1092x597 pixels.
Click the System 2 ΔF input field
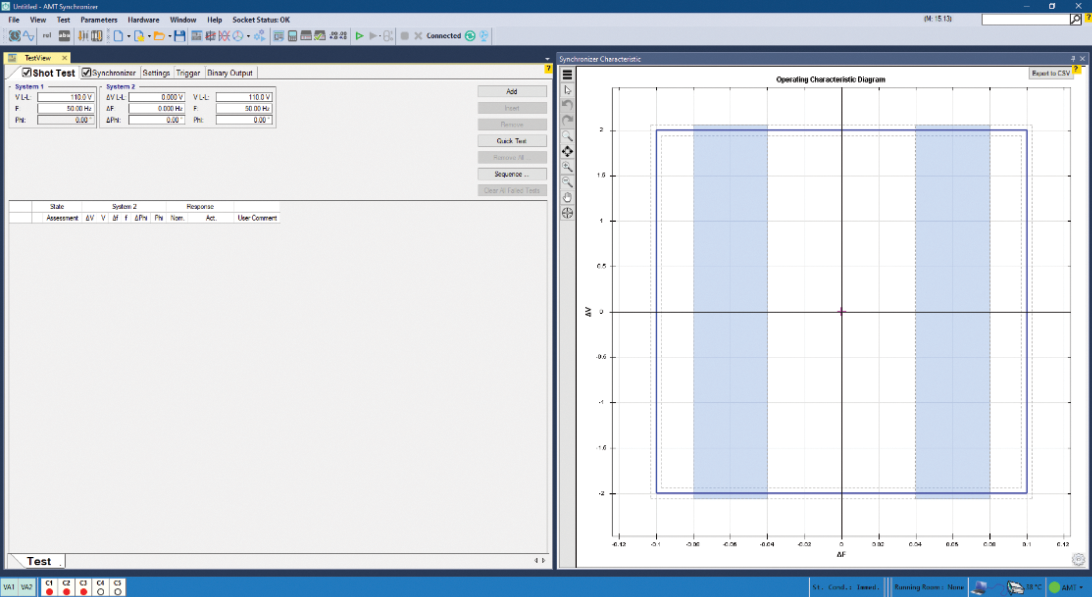[x=156, y=108]
